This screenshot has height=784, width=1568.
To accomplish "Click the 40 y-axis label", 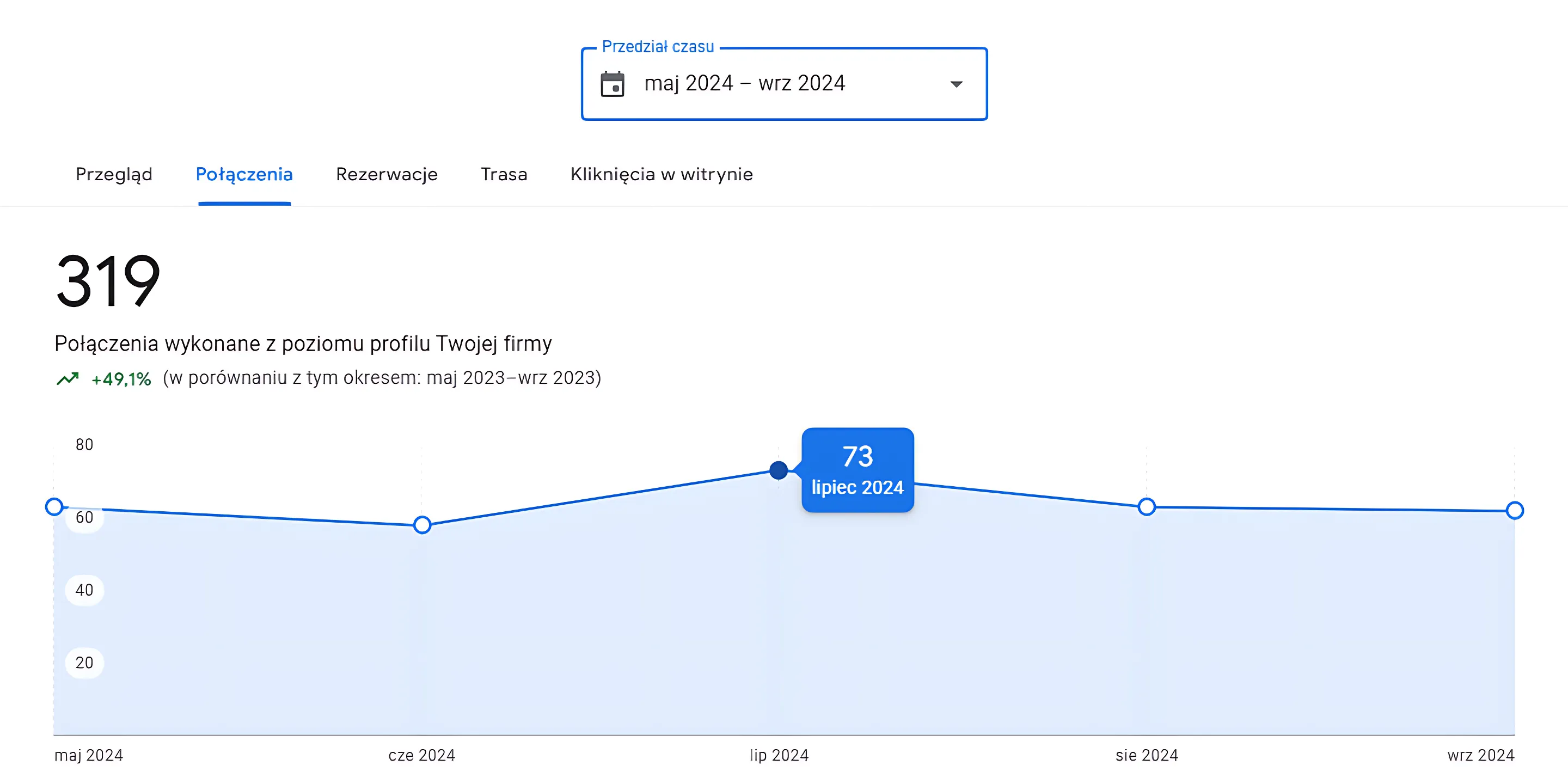I will [84, 590].
